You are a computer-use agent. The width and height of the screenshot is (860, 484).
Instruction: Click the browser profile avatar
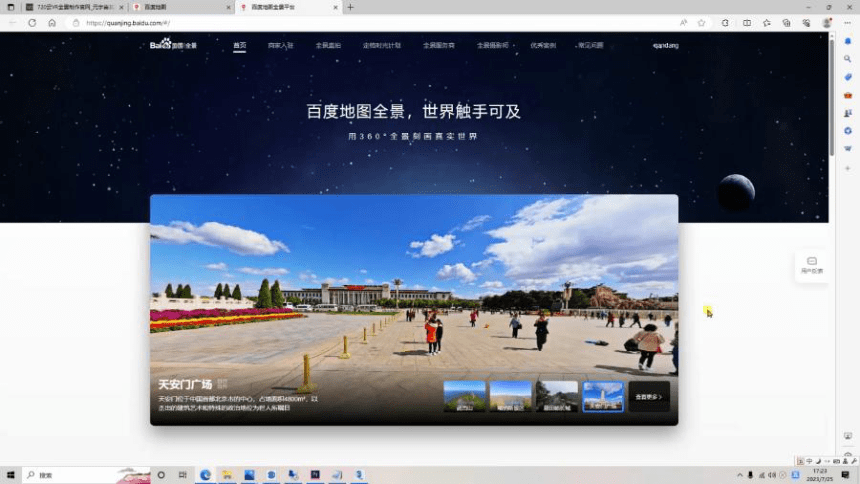(827, 23)
